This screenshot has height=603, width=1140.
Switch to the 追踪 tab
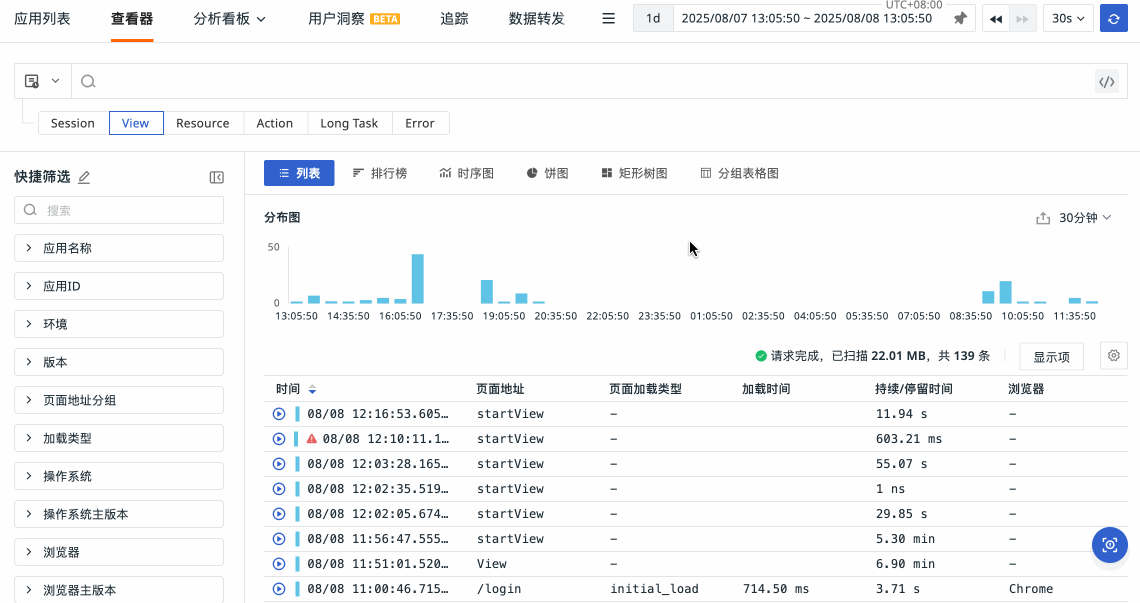coord(454,19)
